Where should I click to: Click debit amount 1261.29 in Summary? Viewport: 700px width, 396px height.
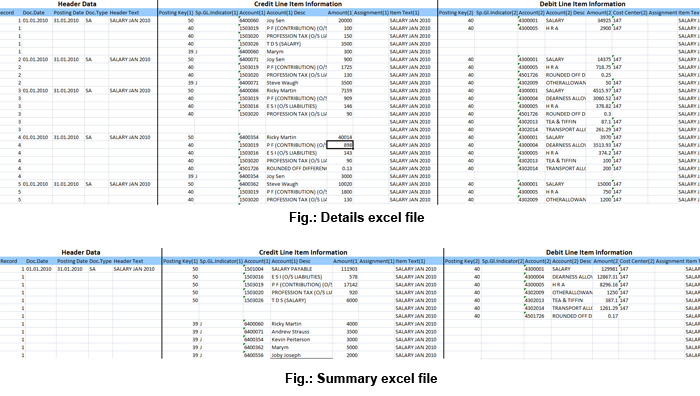608,308
